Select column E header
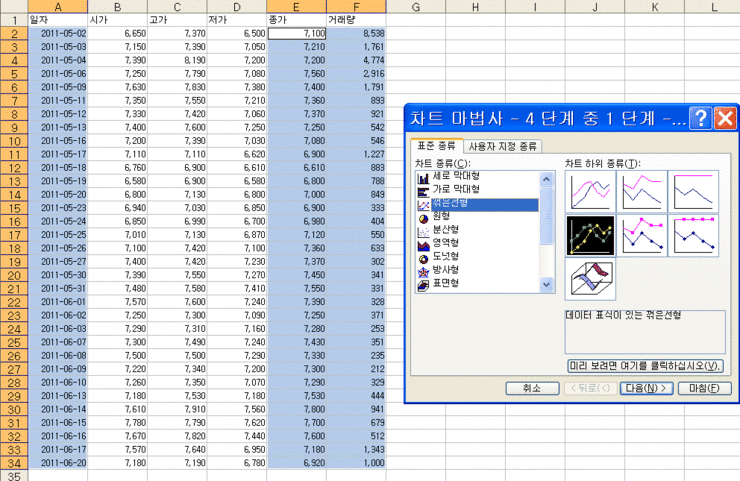Screen dimensions: 740x481 [x=296, y=7]
